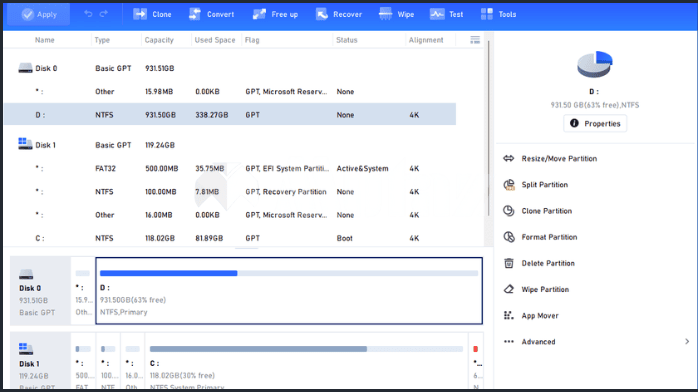
Task: Open the Clone toolbar item
Action: (x=152, y=14)
